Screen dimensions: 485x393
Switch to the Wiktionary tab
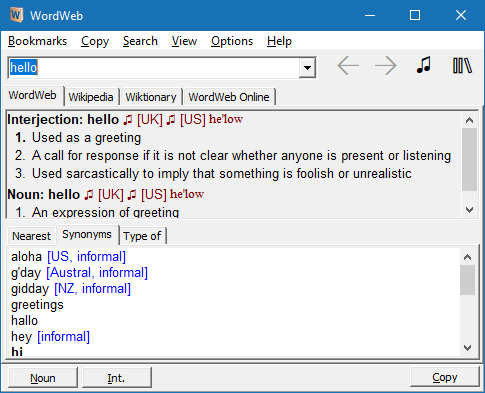(151, 97)
